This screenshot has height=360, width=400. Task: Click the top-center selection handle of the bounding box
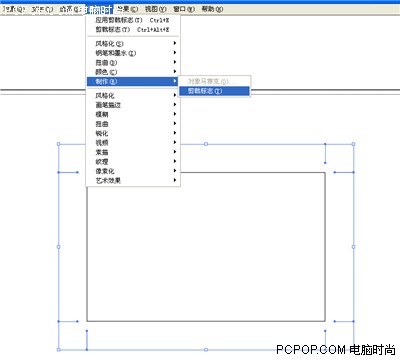click(206, 144)
